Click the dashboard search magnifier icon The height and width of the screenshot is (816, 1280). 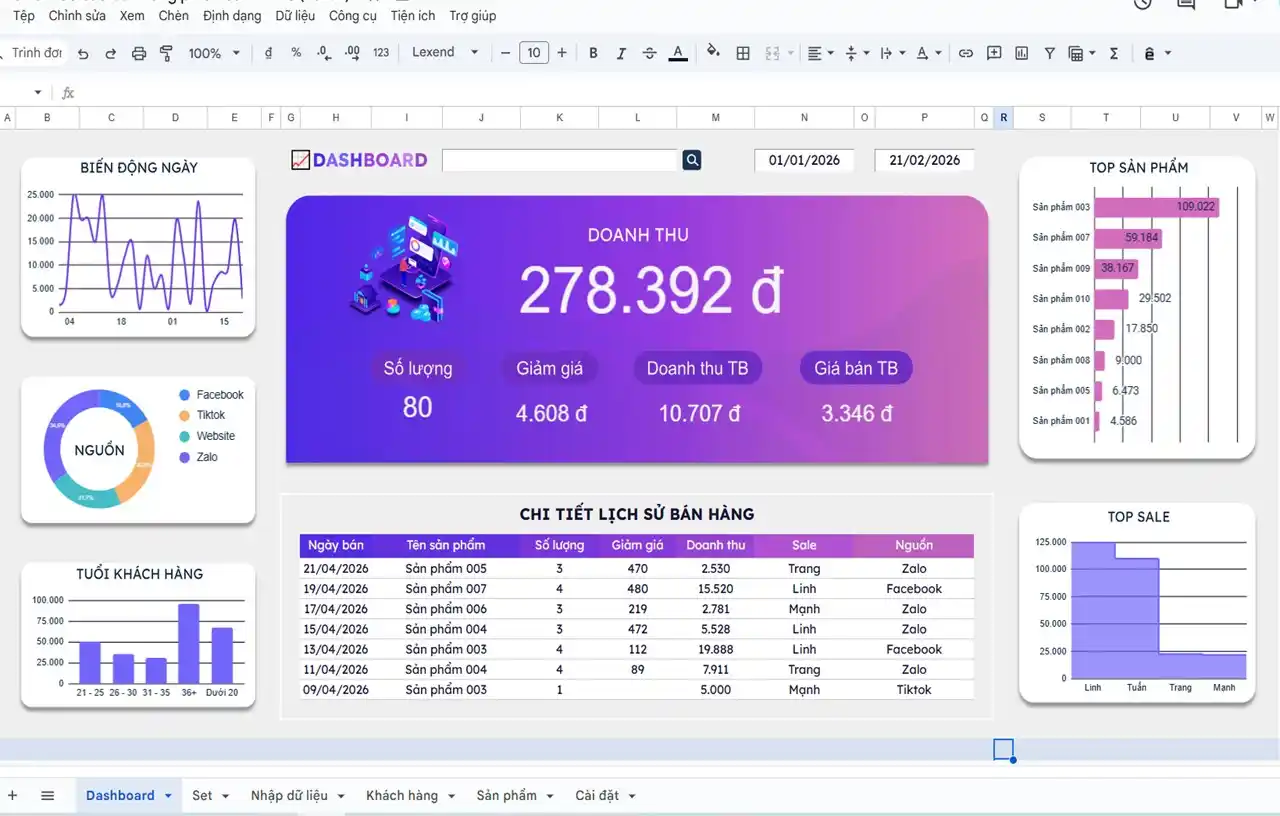tap(692, 160)
